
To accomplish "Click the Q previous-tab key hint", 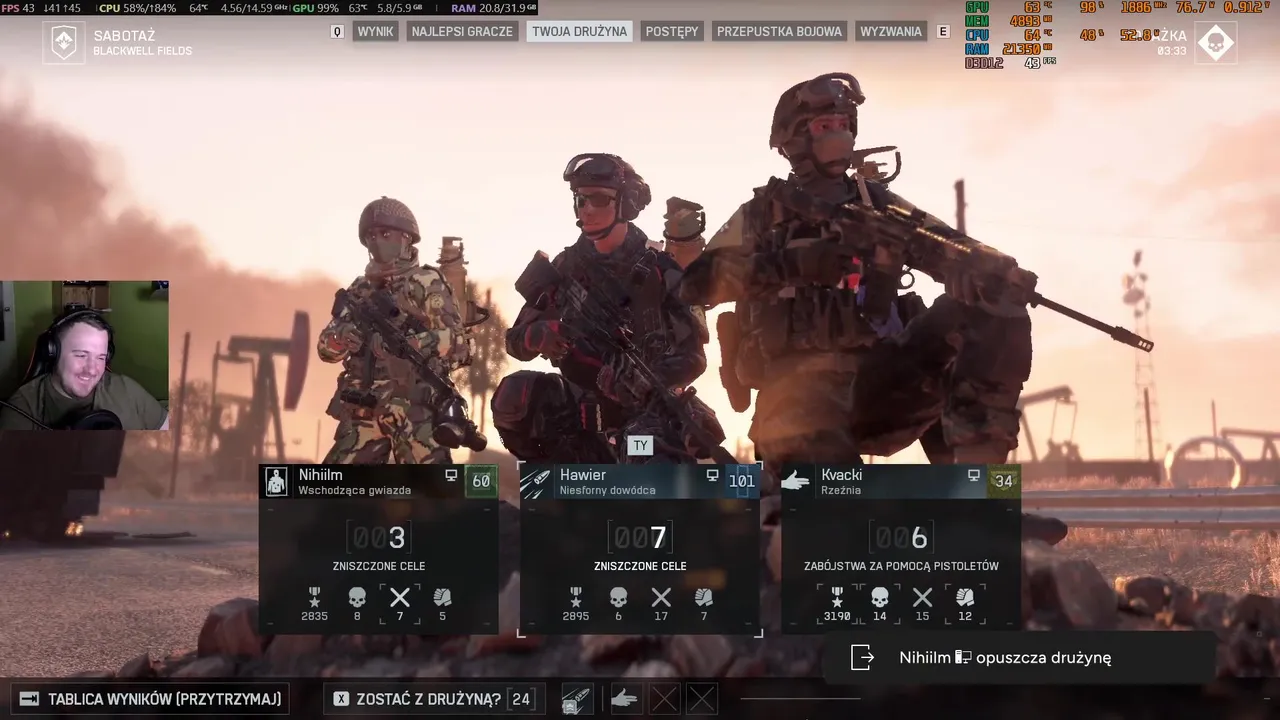I will tap(337, 31).
